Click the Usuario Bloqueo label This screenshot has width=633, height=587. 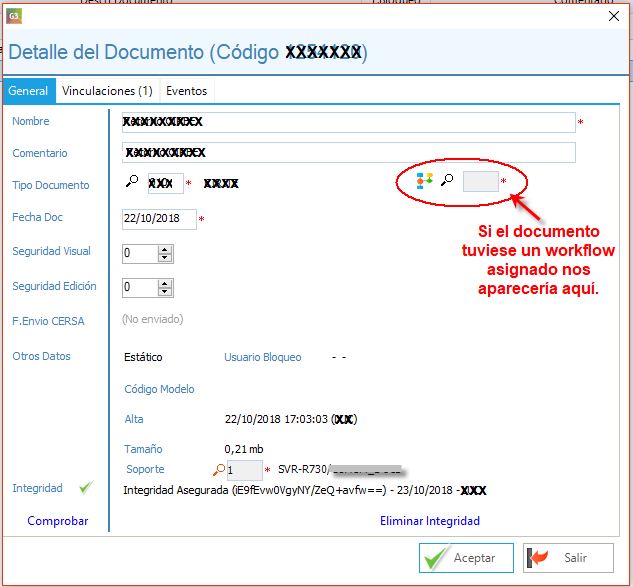(263, 357)
